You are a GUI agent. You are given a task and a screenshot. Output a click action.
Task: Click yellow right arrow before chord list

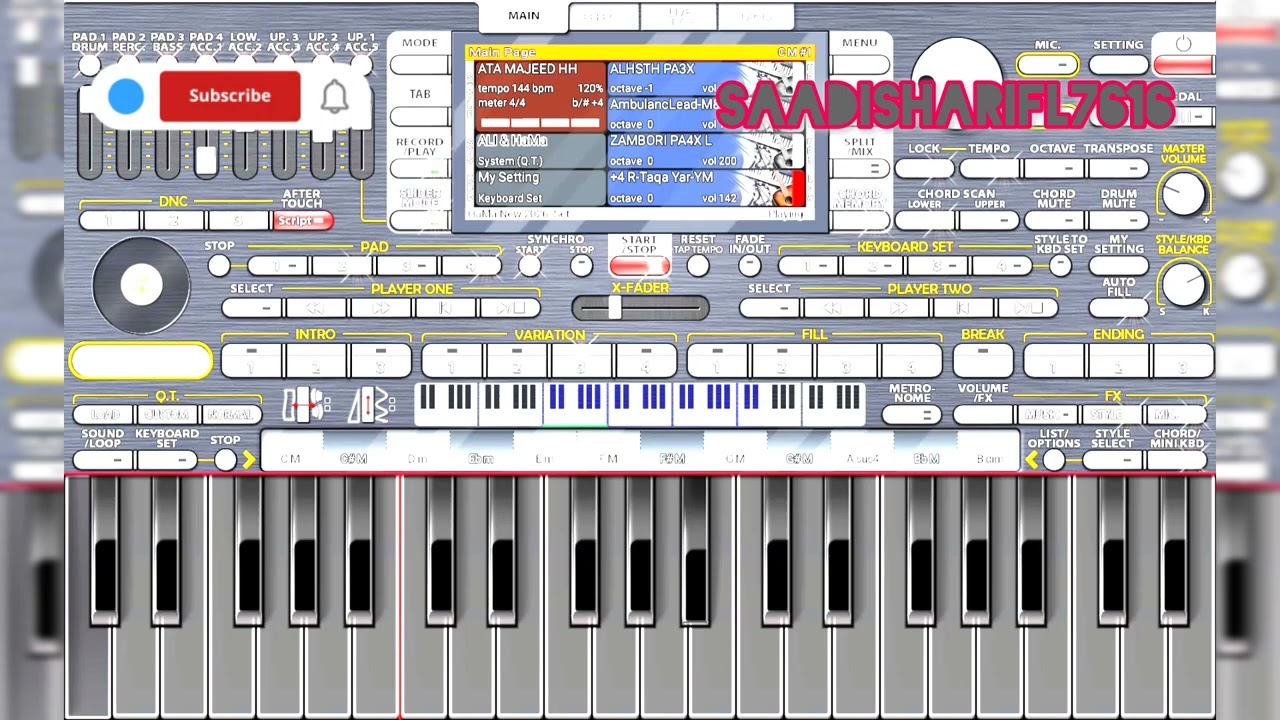coord(248,460)
